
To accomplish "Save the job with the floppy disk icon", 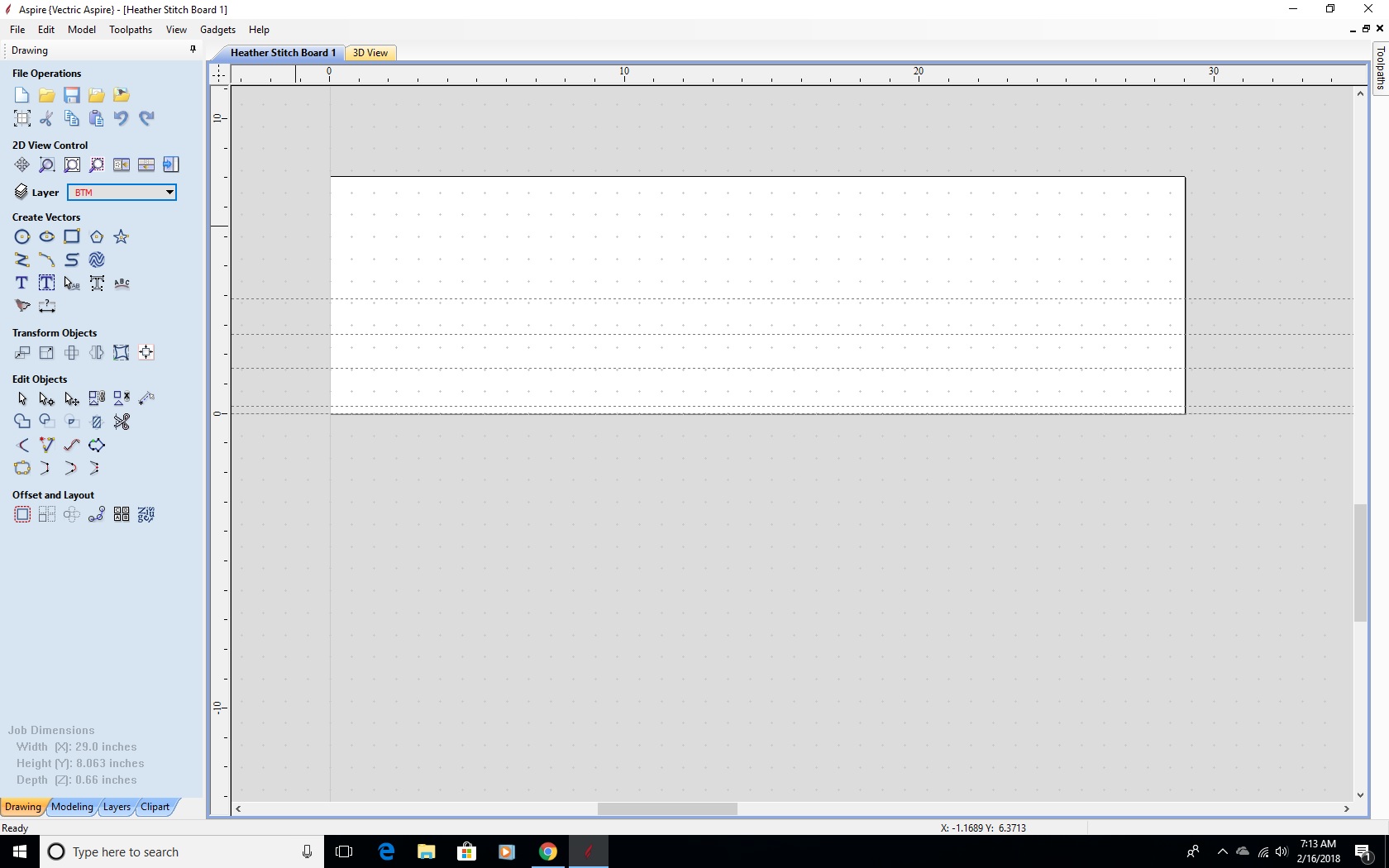I will coord(72,95).
